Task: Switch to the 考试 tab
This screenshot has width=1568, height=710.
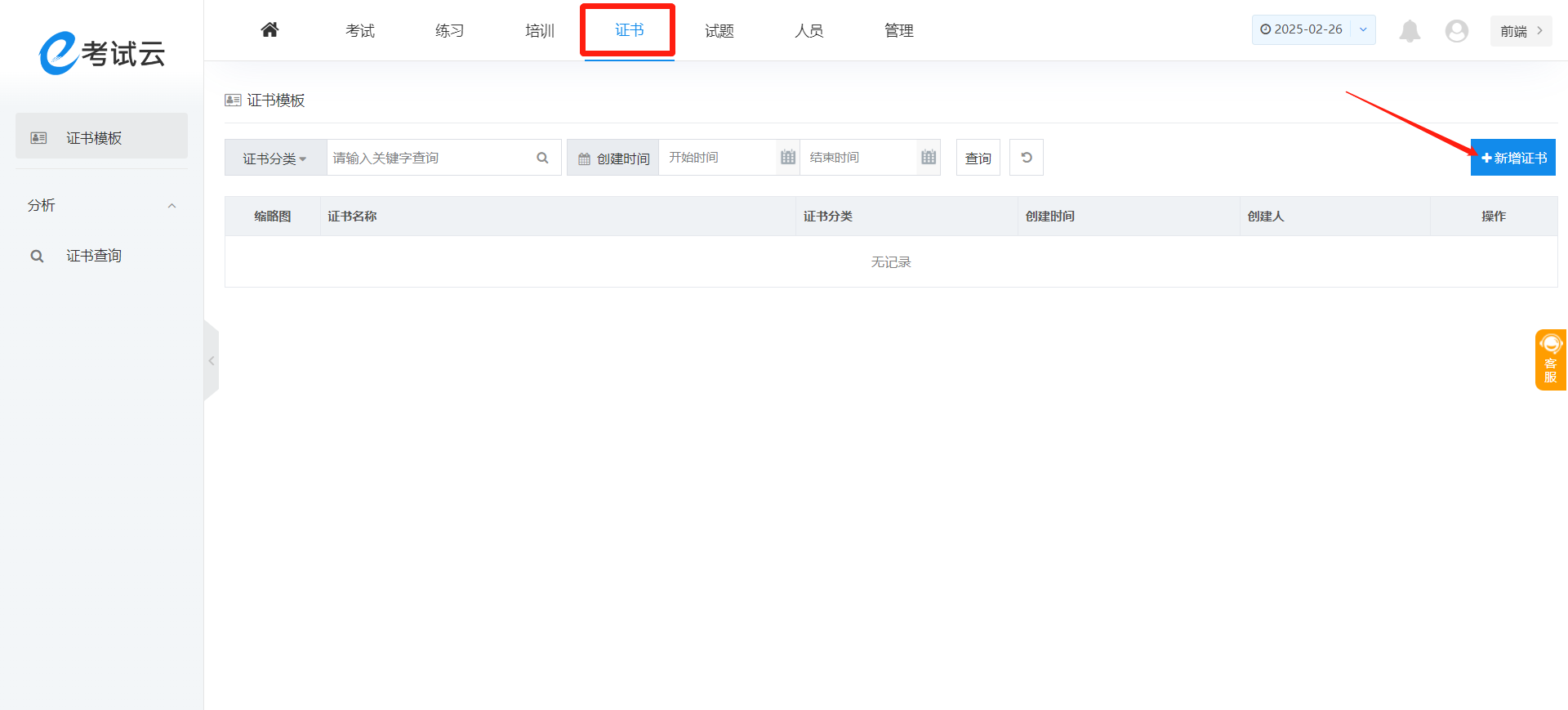Action: tap(359, 31)
